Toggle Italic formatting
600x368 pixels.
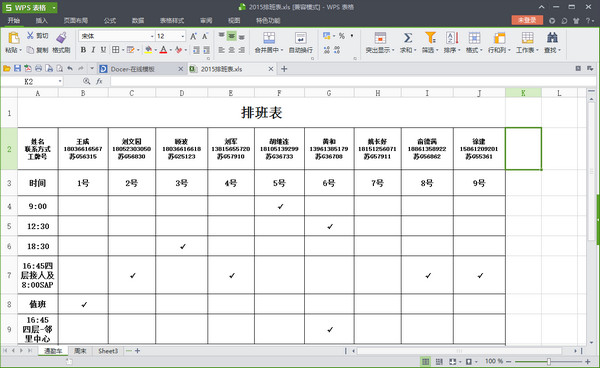(x=93, y=50)
